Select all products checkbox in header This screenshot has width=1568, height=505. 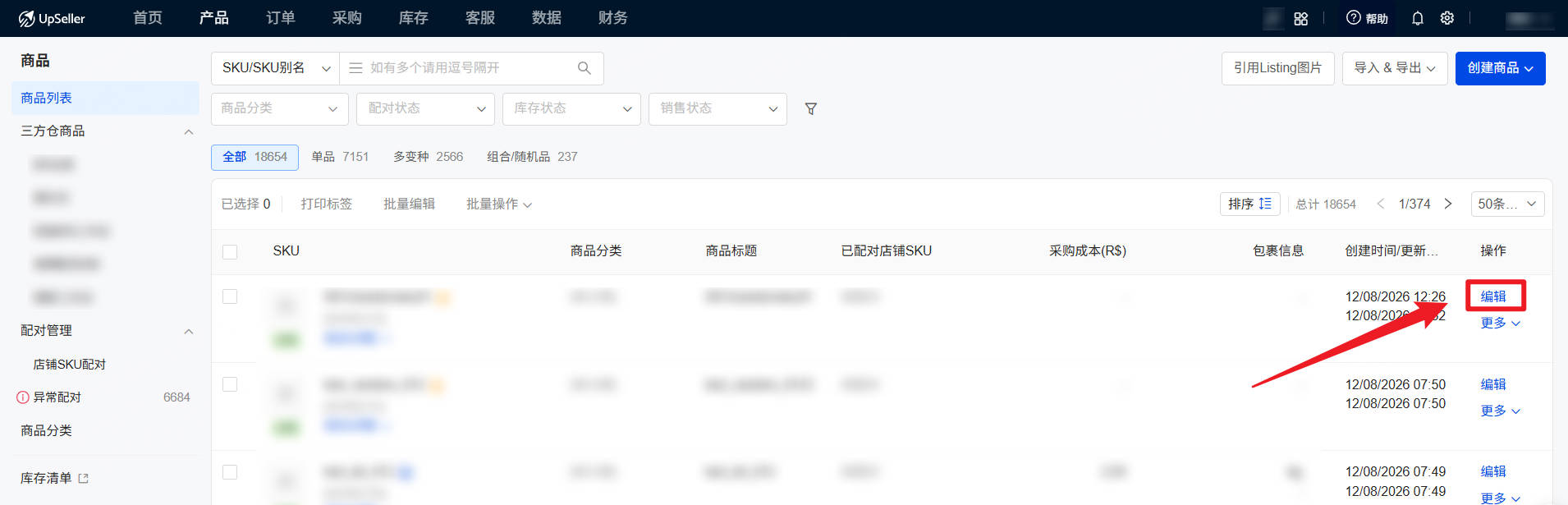pos(230,252)
